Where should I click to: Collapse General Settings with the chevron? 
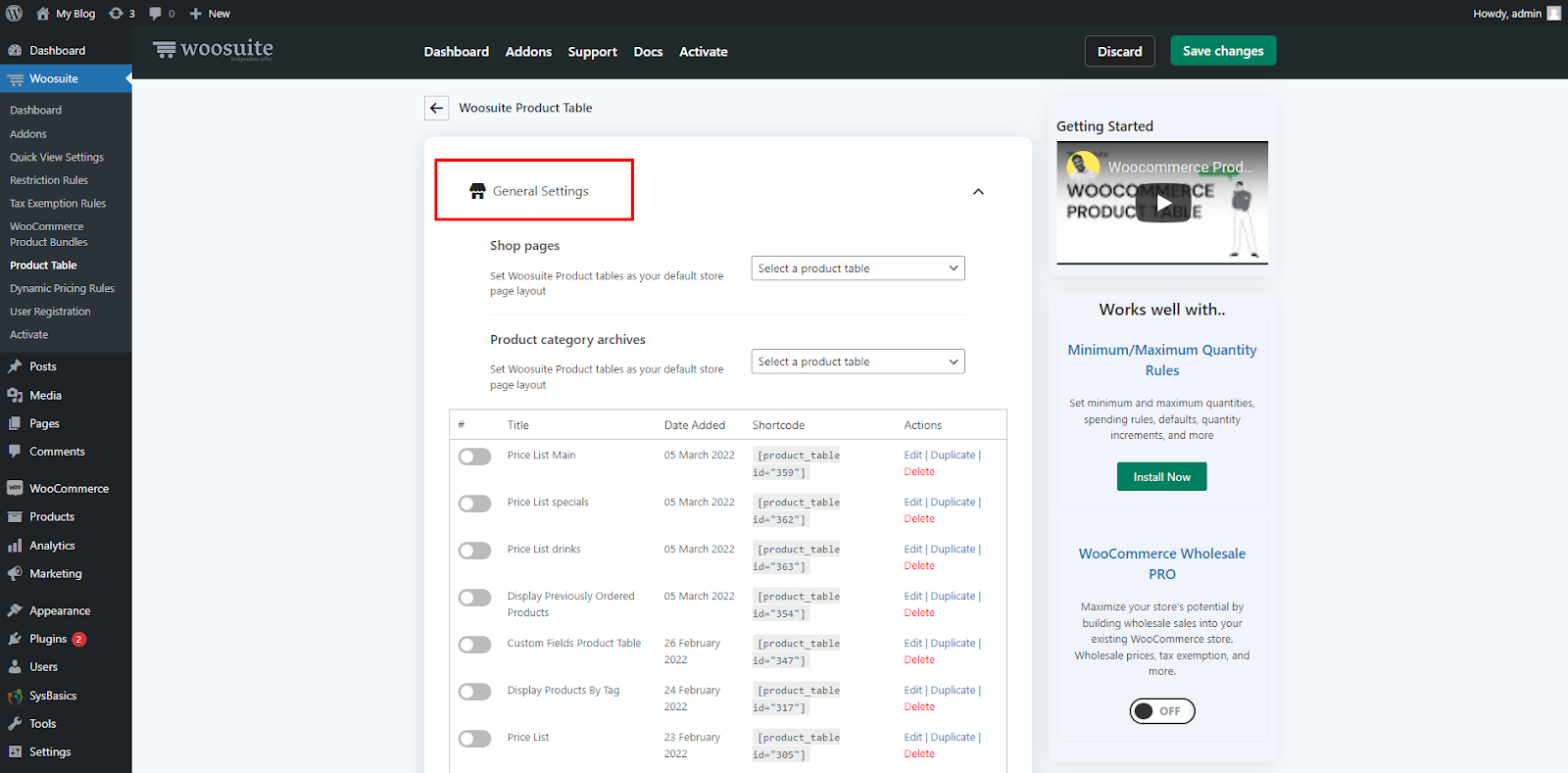(x=978, y=192)
